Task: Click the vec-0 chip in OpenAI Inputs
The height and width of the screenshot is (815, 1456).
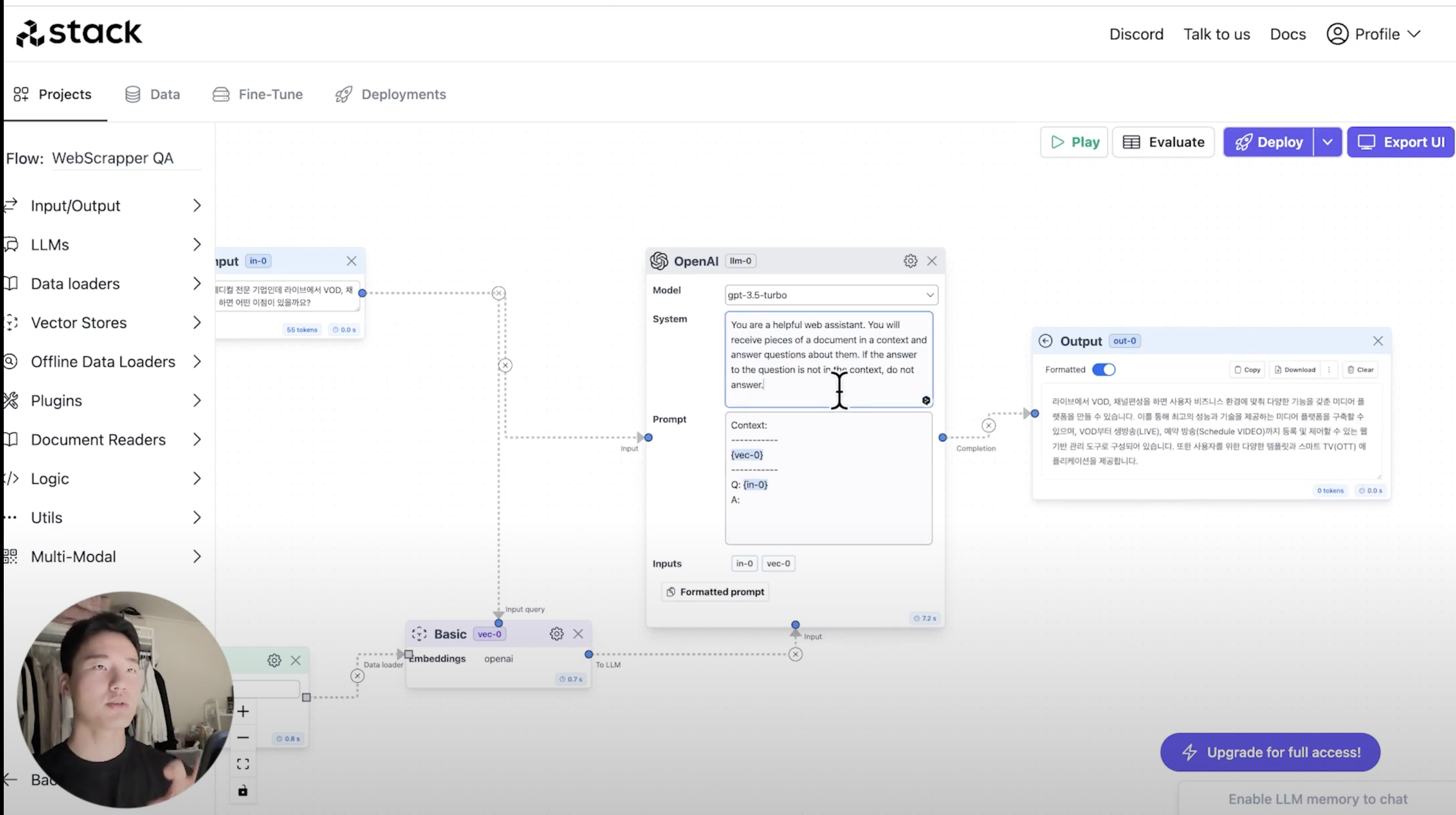Action: pos(778,563)
